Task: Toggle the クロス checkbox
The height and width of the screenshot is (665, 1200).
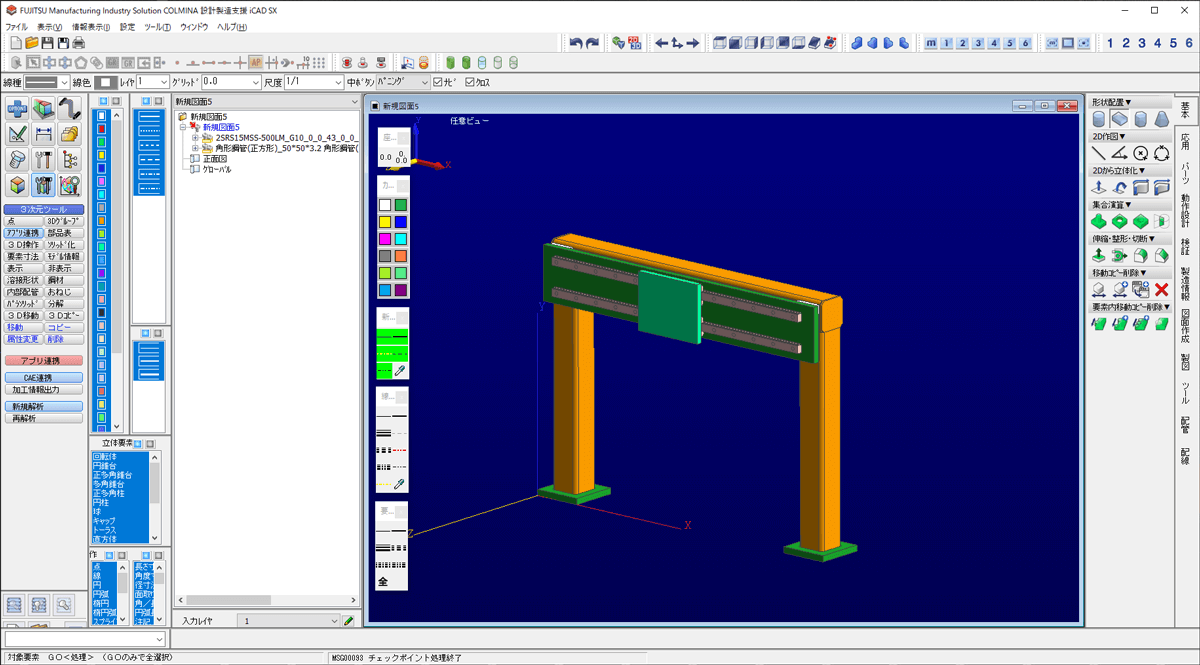Action: [471, 82]
